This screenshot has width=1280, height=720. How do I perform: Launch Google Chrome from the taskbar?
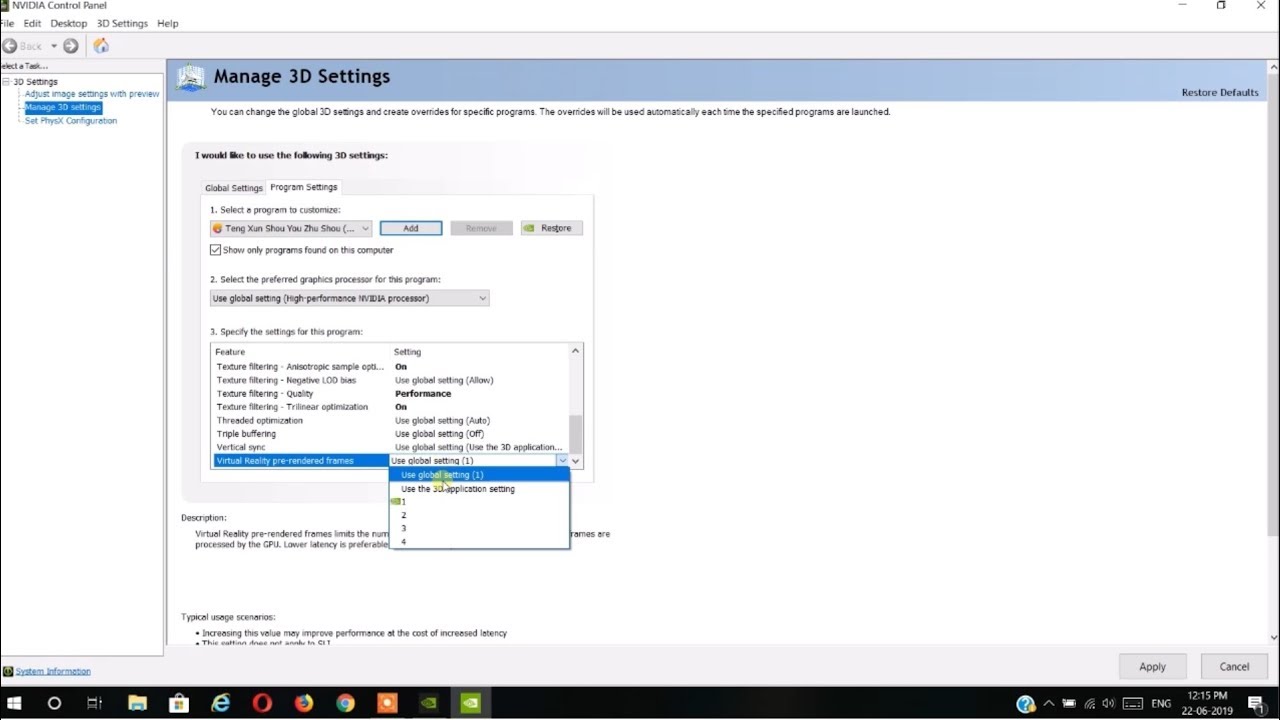click(x=345, y=703)
